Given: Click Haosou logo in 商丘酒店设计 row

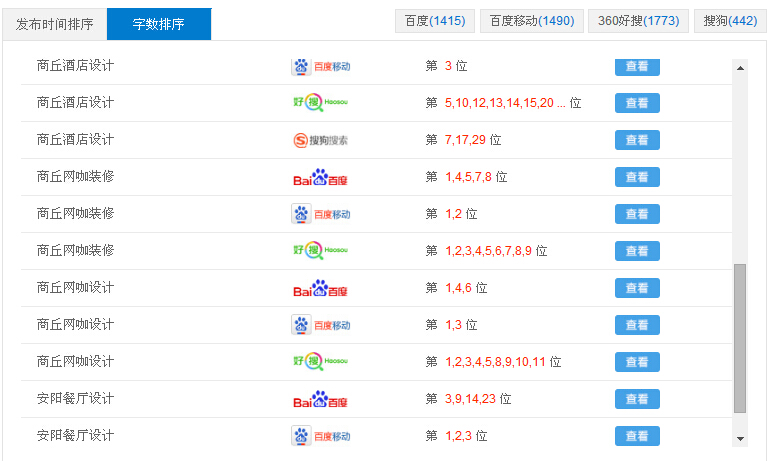Looking at the screenshot, I should pyautogui.click(x=321, y=102).
